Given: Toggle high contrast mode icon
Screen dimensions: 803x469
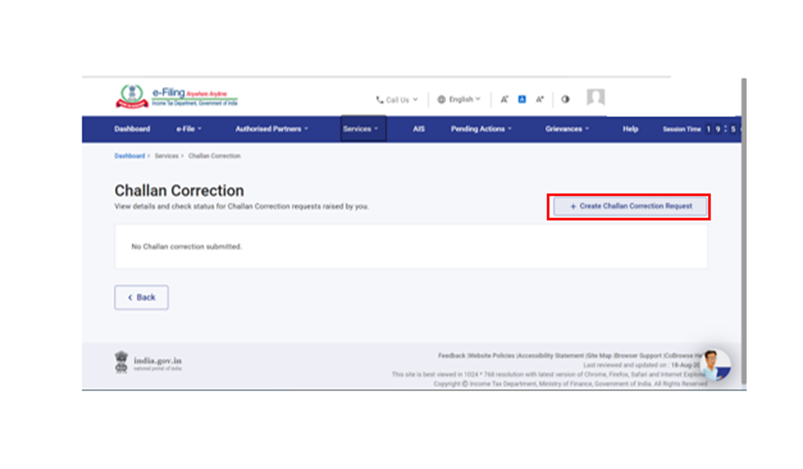Looking at the screenshot, I should tap(565, 99).
